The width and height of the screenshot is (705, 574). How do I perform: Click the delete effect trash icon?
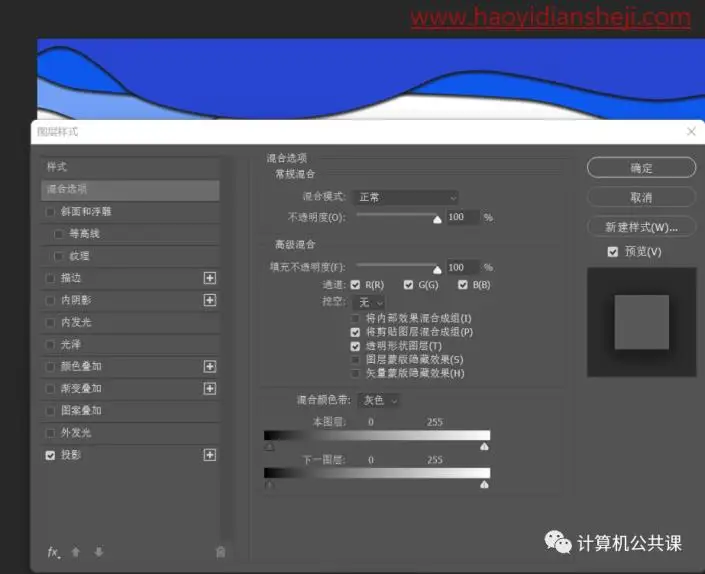[x=220, y=552]
